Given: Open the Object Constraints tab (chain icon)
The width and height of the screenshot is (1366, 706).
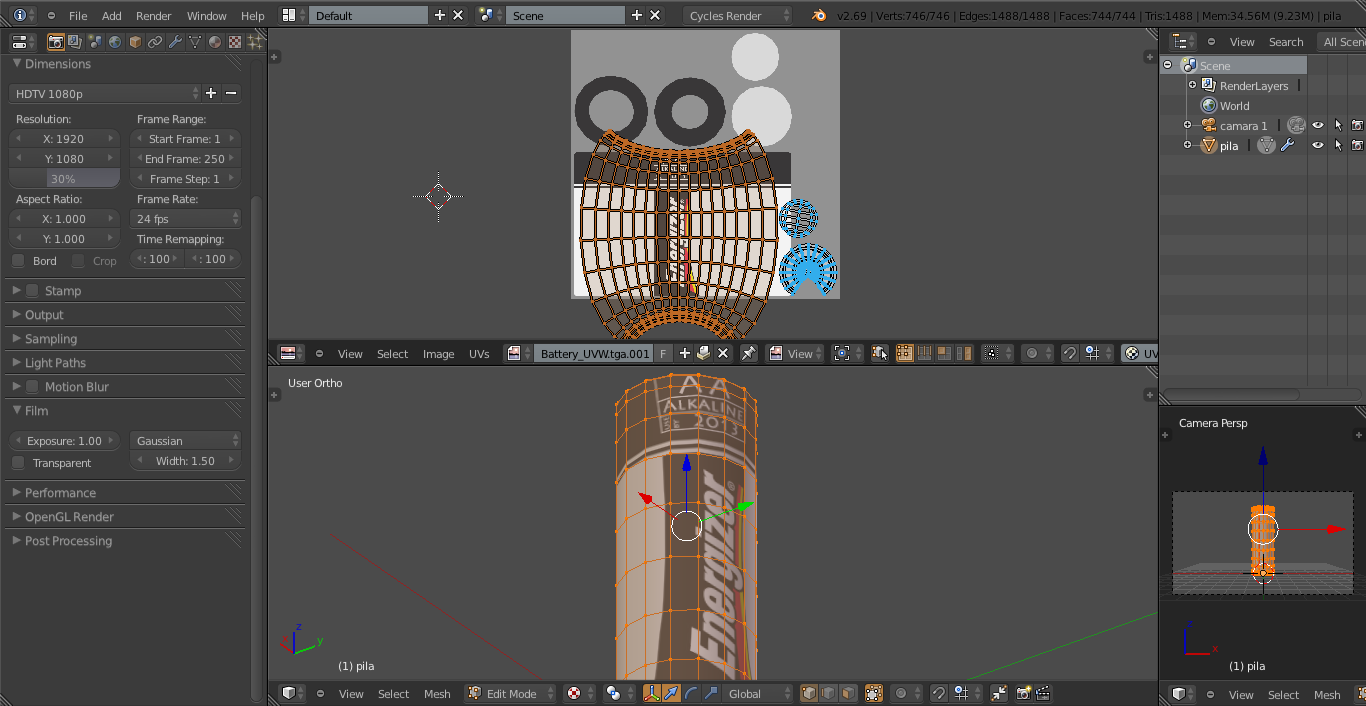Looking at the screenshot, I should (155, 42).
